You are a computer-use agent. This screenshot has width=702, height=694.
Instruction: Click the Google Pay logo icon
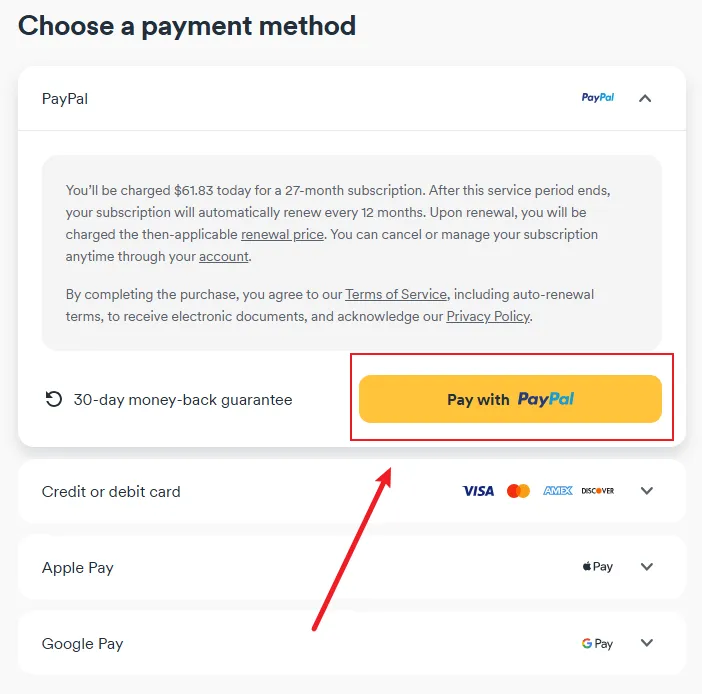(597, 643)
